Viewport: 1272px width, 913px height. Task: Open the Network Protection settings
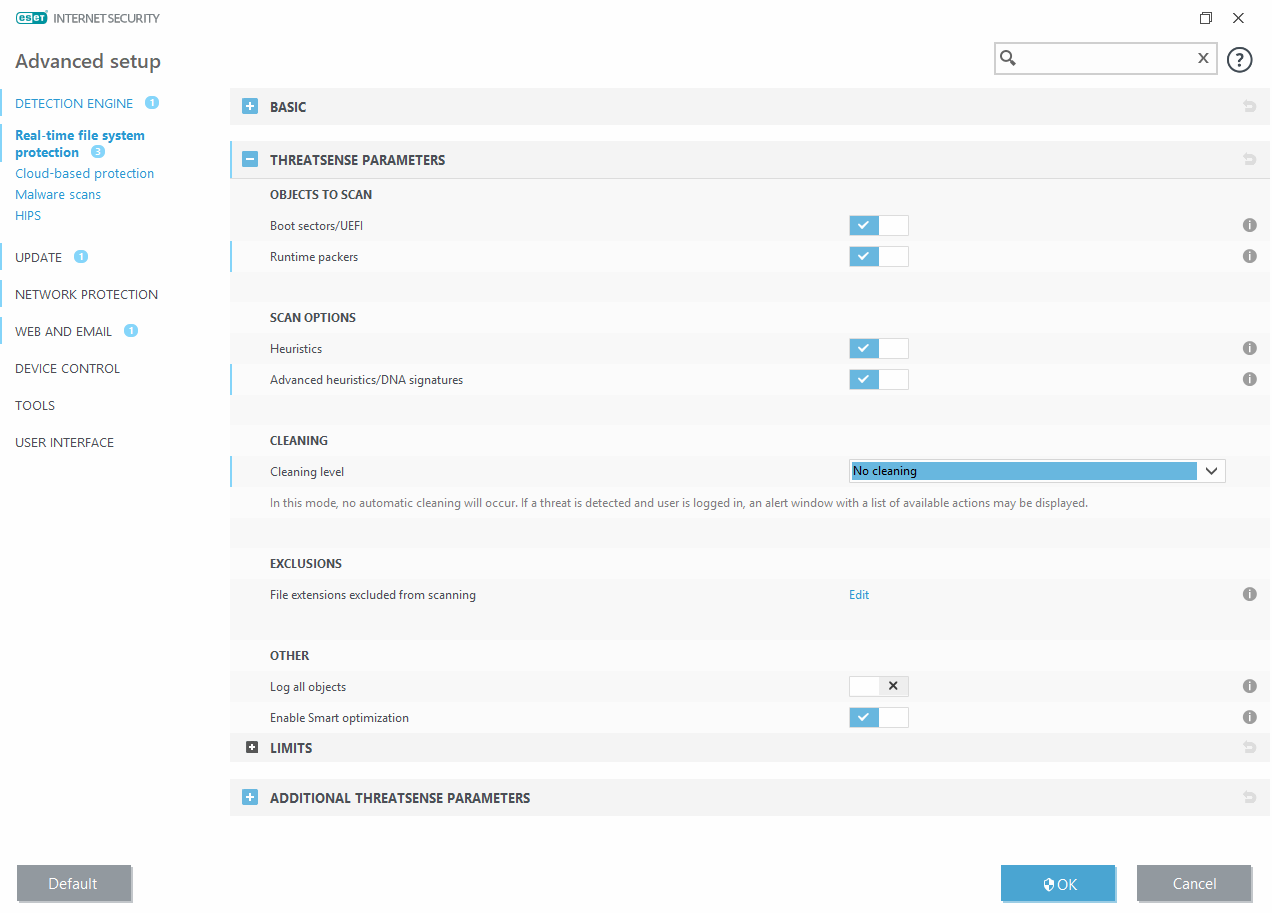[86, 295]
